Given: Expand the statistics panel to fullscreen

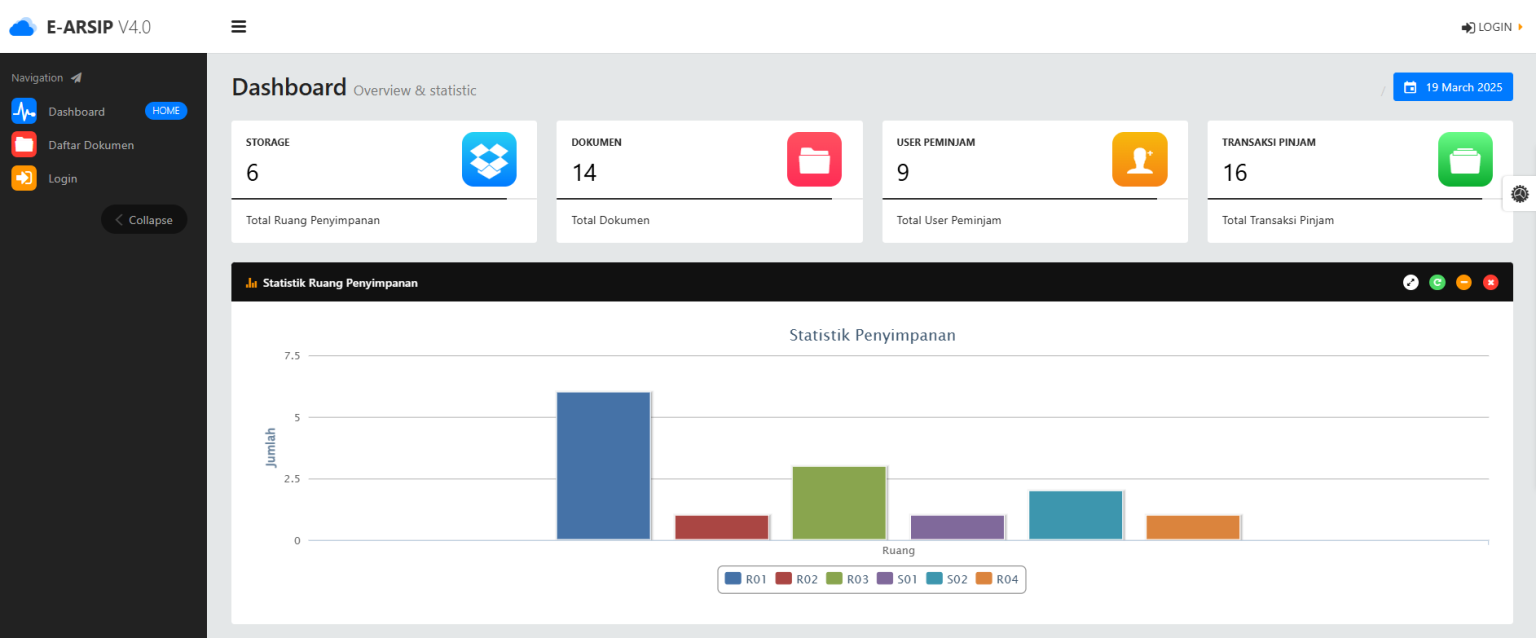Looking at the screenshot, I should point(1410,283).
